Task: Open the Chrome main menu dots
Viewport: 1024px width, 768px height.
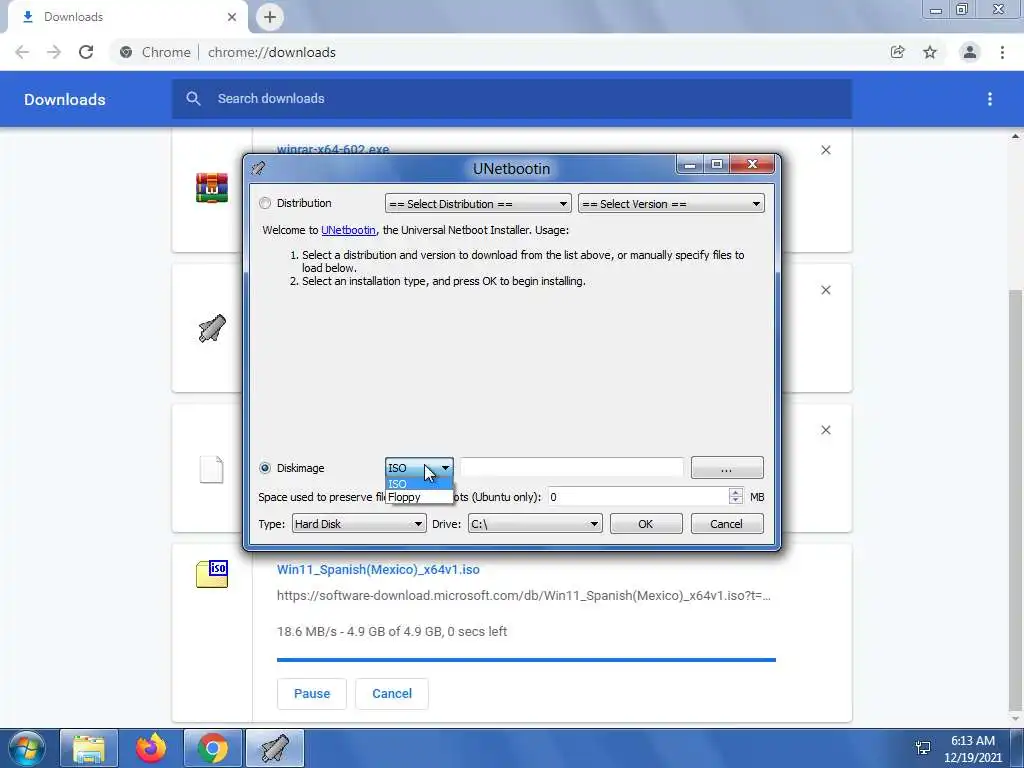Action: [x=1002, y=52]
